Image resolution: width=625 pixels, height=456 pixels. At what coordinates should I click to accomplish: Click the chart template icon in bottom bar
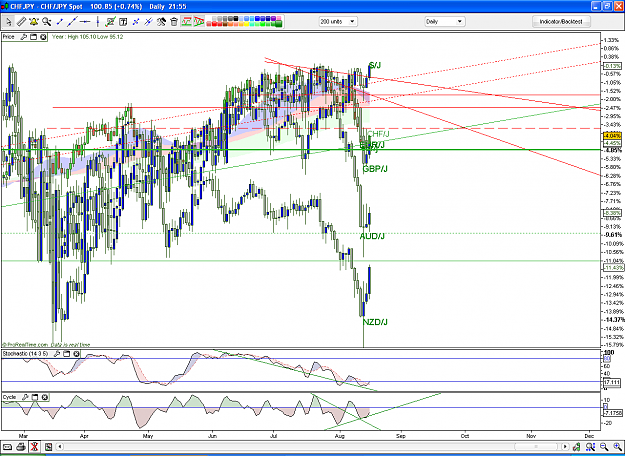48,447
